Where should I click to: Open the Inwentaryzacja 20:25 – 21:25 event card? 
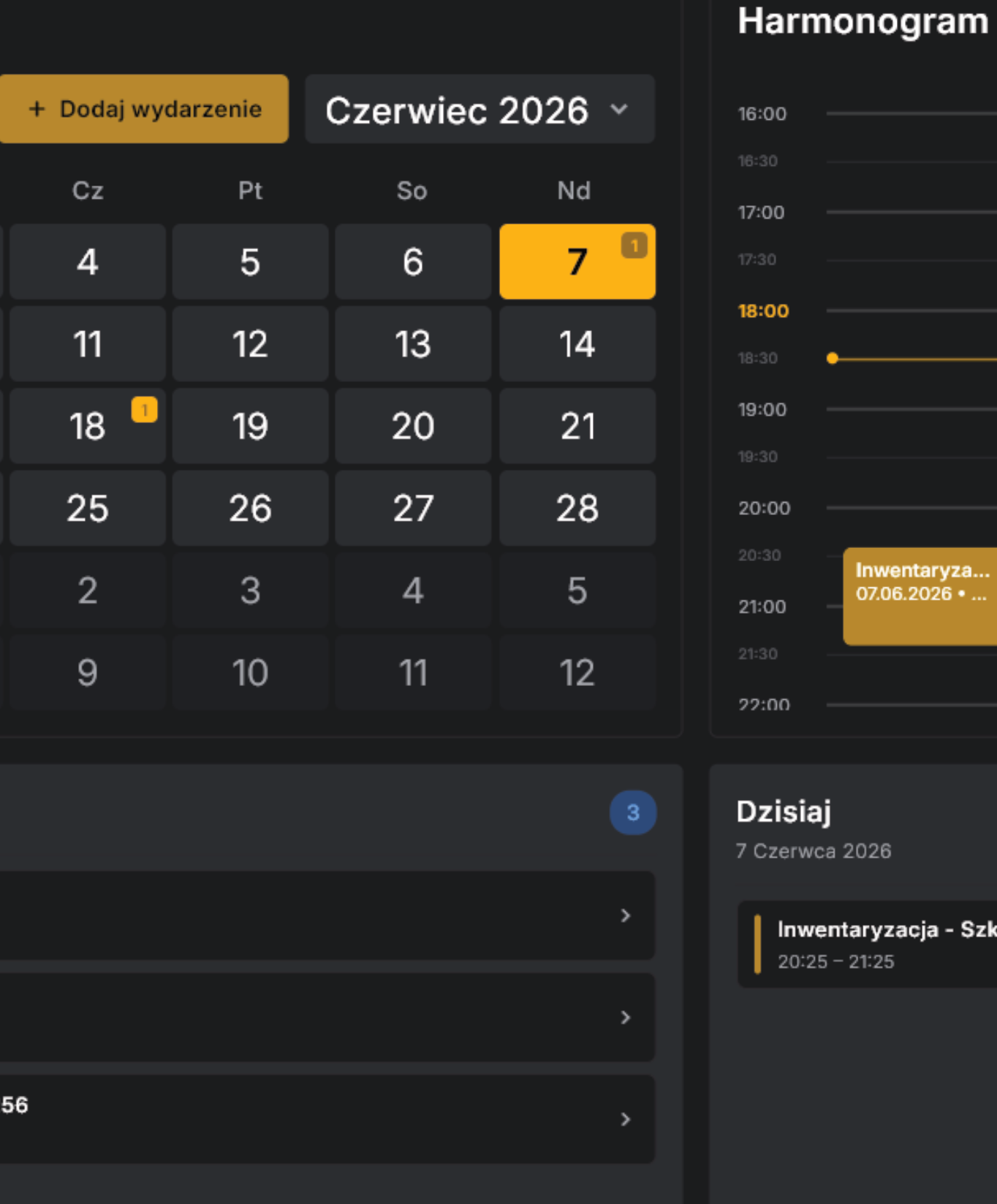[868, 944]
